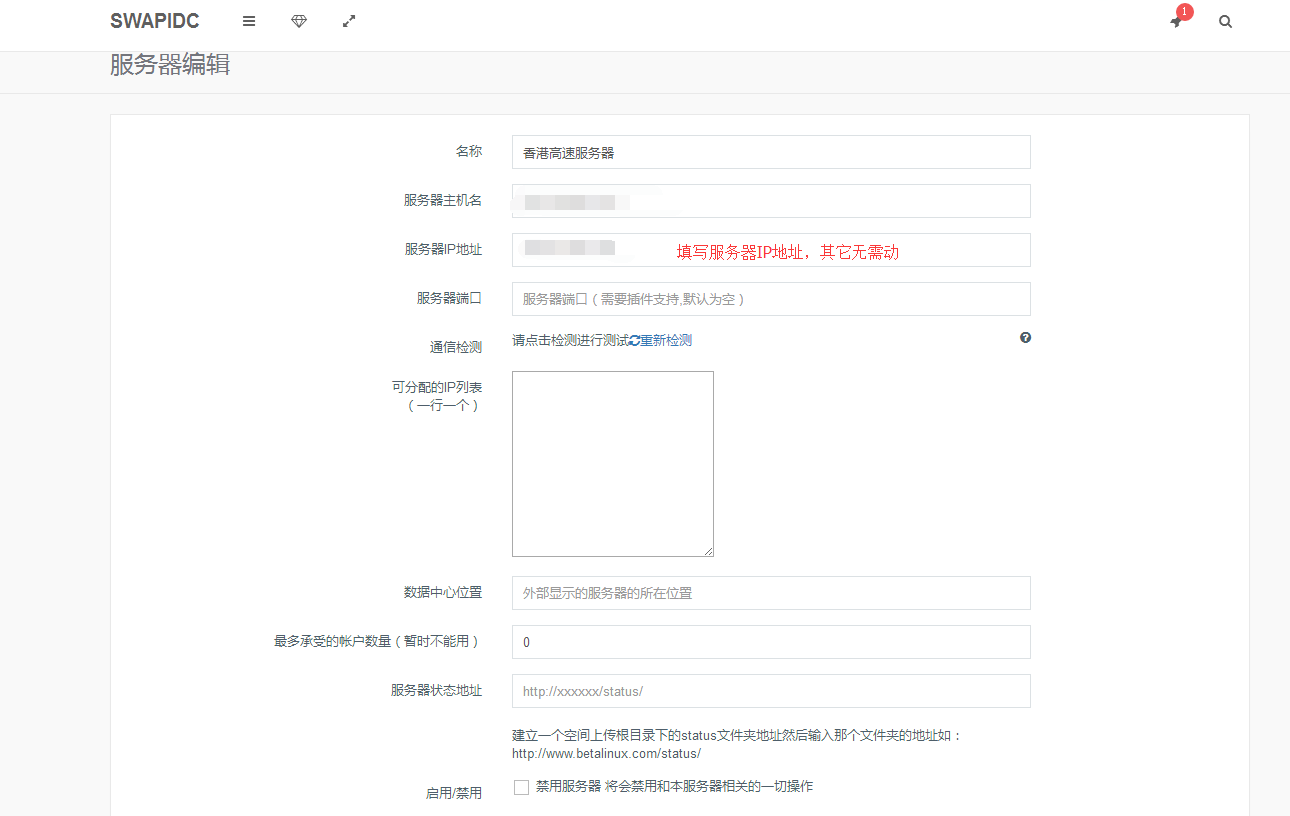Open the hamburger navigation menu
This screenshot has height=816, width=1290.
[248, 20]
